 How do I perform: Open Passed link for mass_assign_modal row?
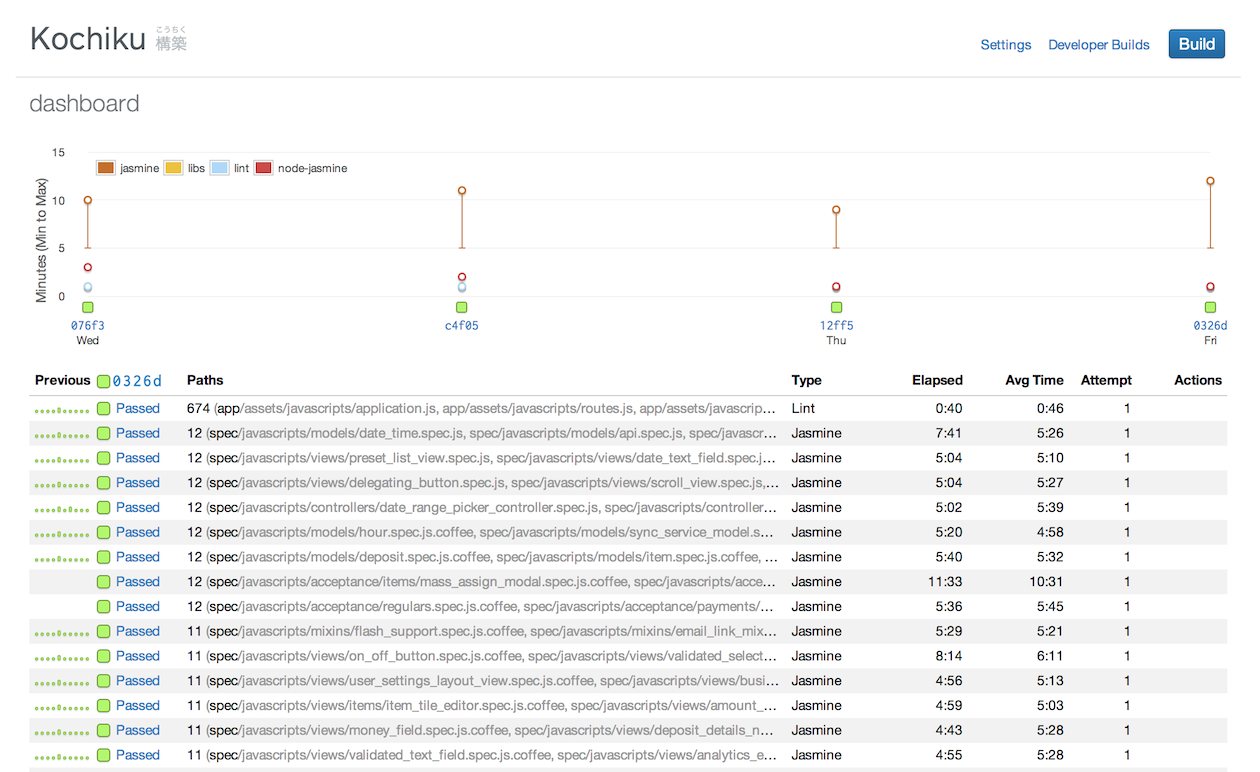tap(138, 582)
